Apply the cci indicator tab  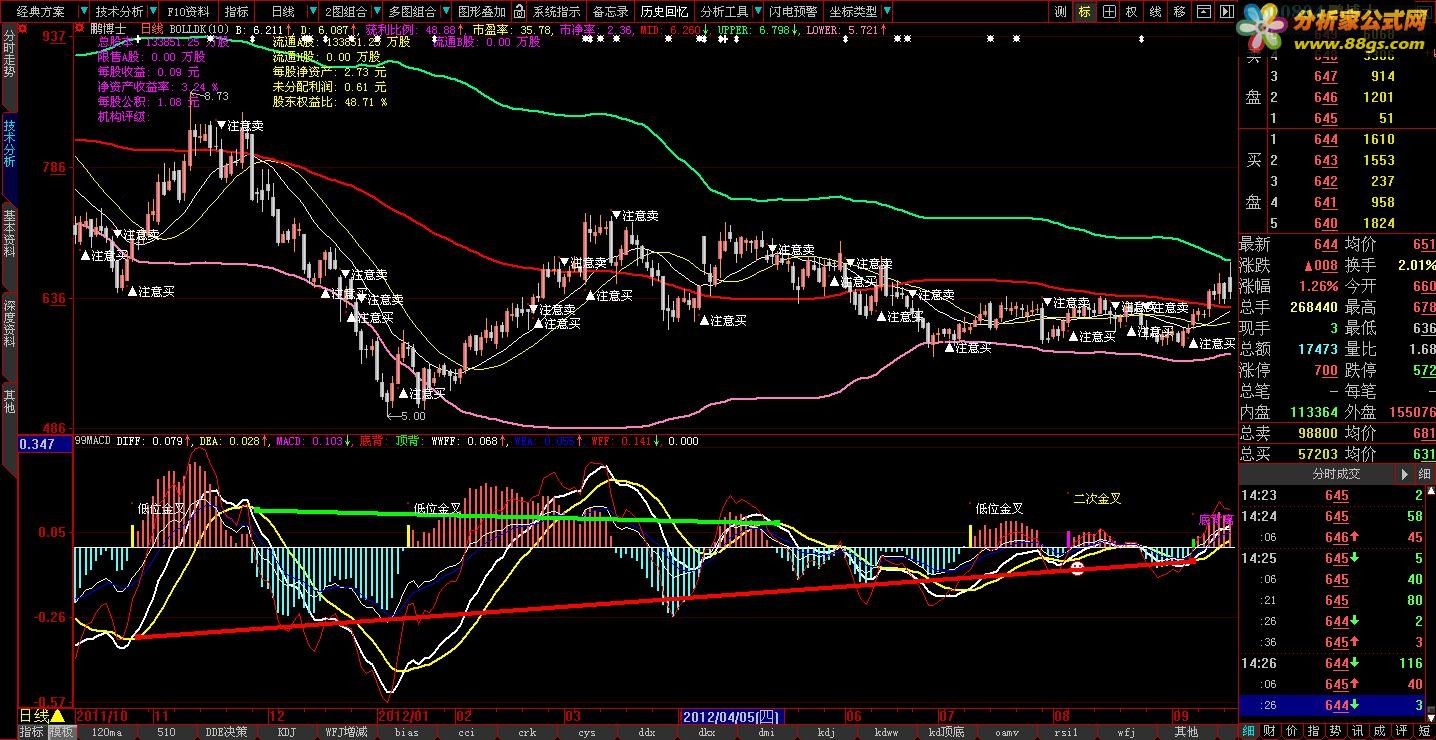pyautogui.click(x=466, y=732)
